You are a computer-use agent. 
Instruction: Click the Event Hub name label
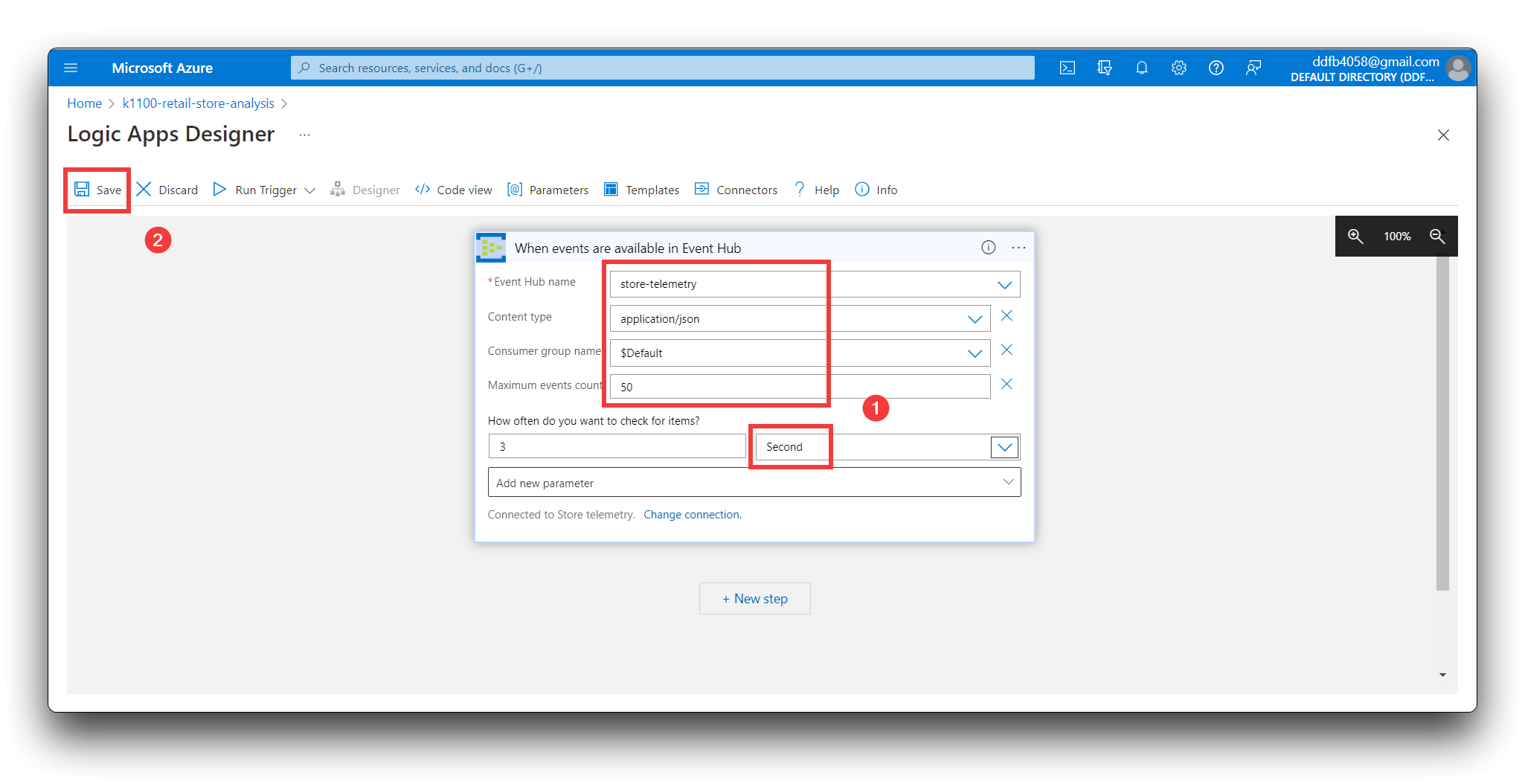point(534,282)
